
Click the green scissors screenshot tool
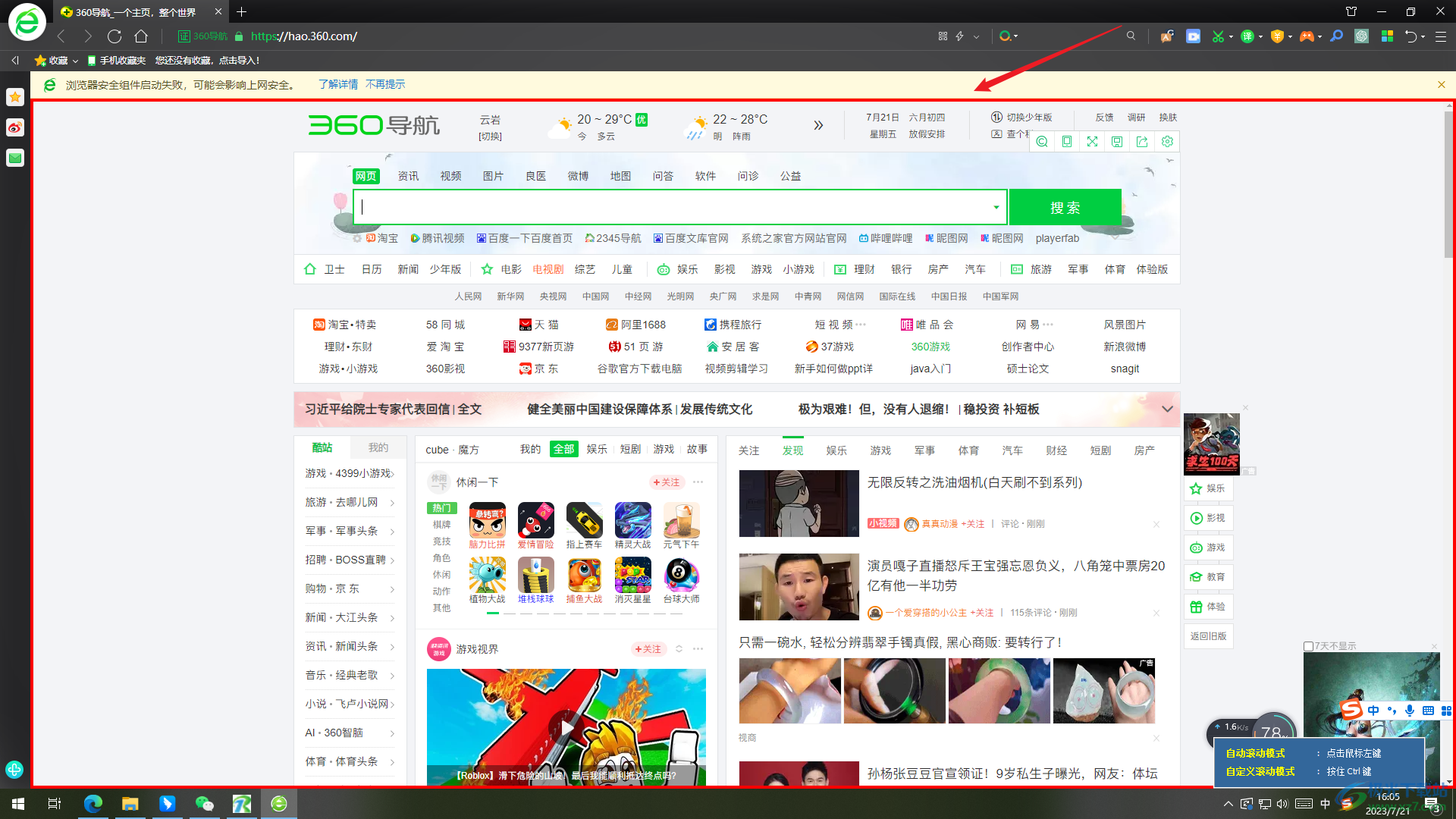click(x=1218, y=36)
